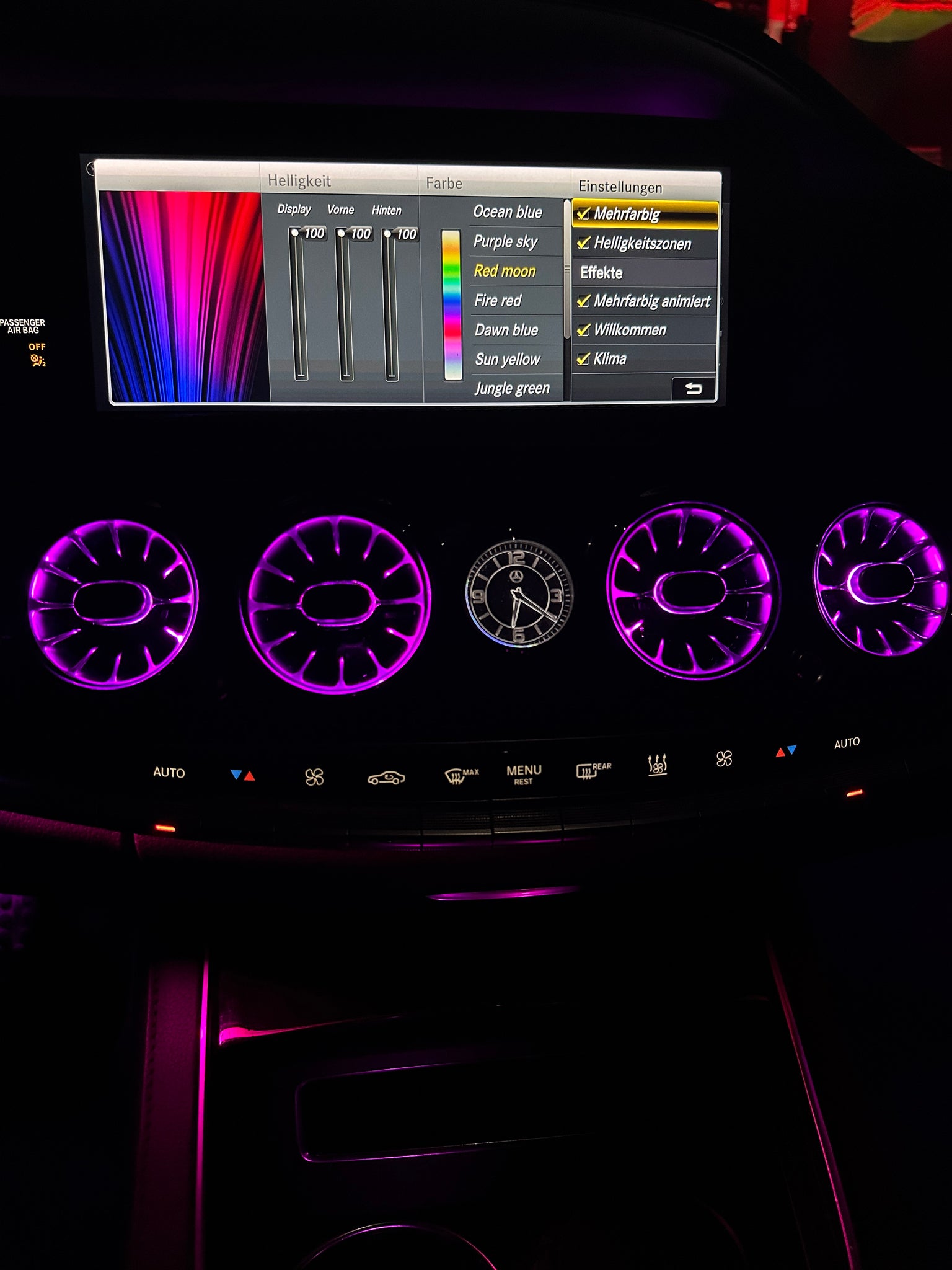Viewport: 952px width, 1270px height.
Task: Select the Purple sky color
Action: coord(506,241)
